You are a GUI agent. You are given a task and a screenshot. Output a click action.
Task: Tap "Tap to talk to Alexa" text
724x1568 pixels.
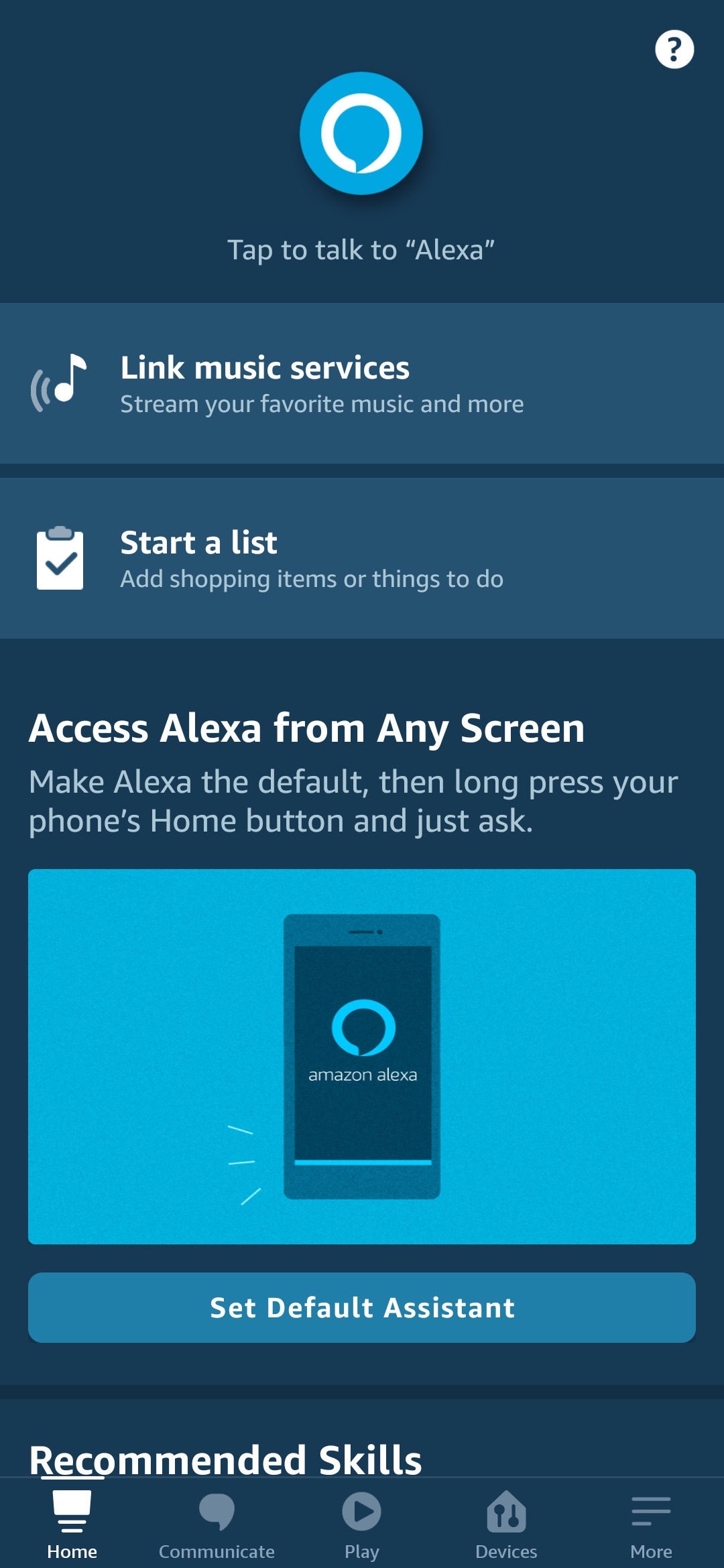(361, 250)
